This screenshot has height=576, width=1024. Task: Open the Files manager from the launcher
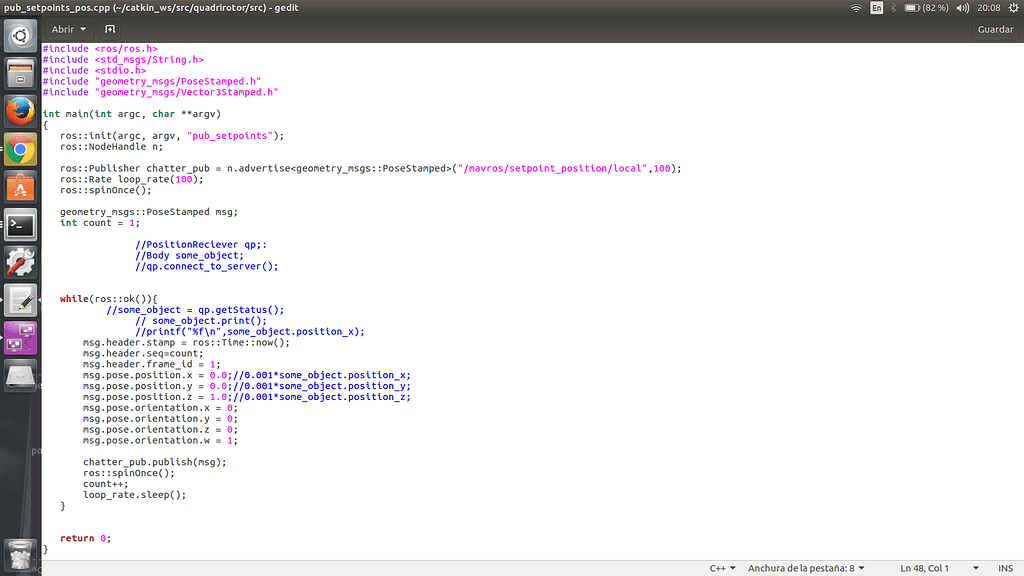(x=20, y=71)
